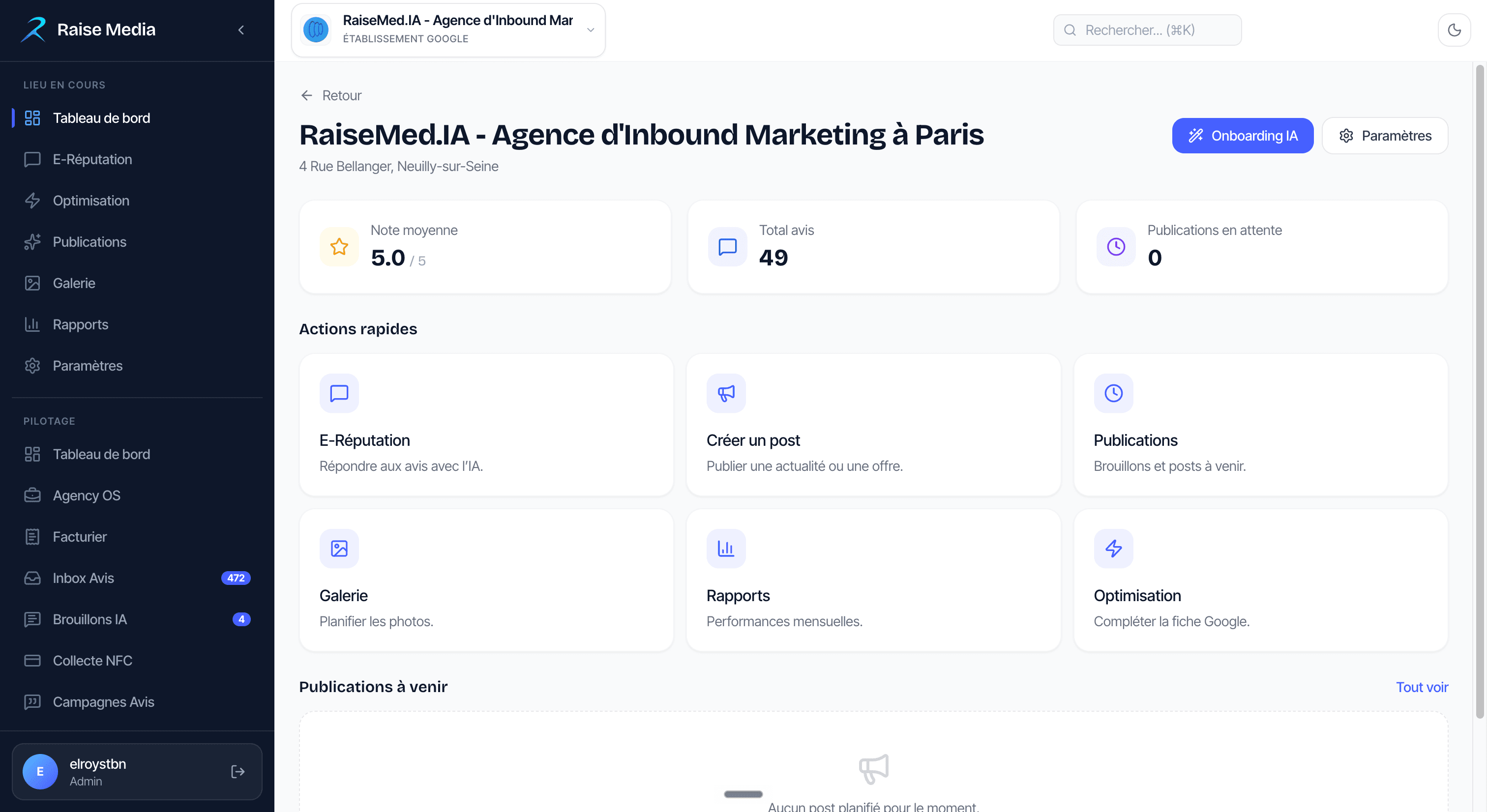Click the Publications quick action clock icon
This screenshot has height=812, width=1487.
(1113, 393)
